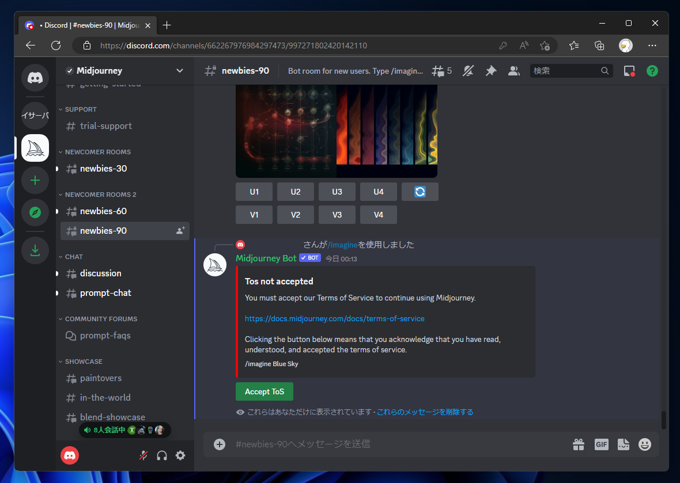Make variations with V3 button
680x483 pixels.
[337, 215]
